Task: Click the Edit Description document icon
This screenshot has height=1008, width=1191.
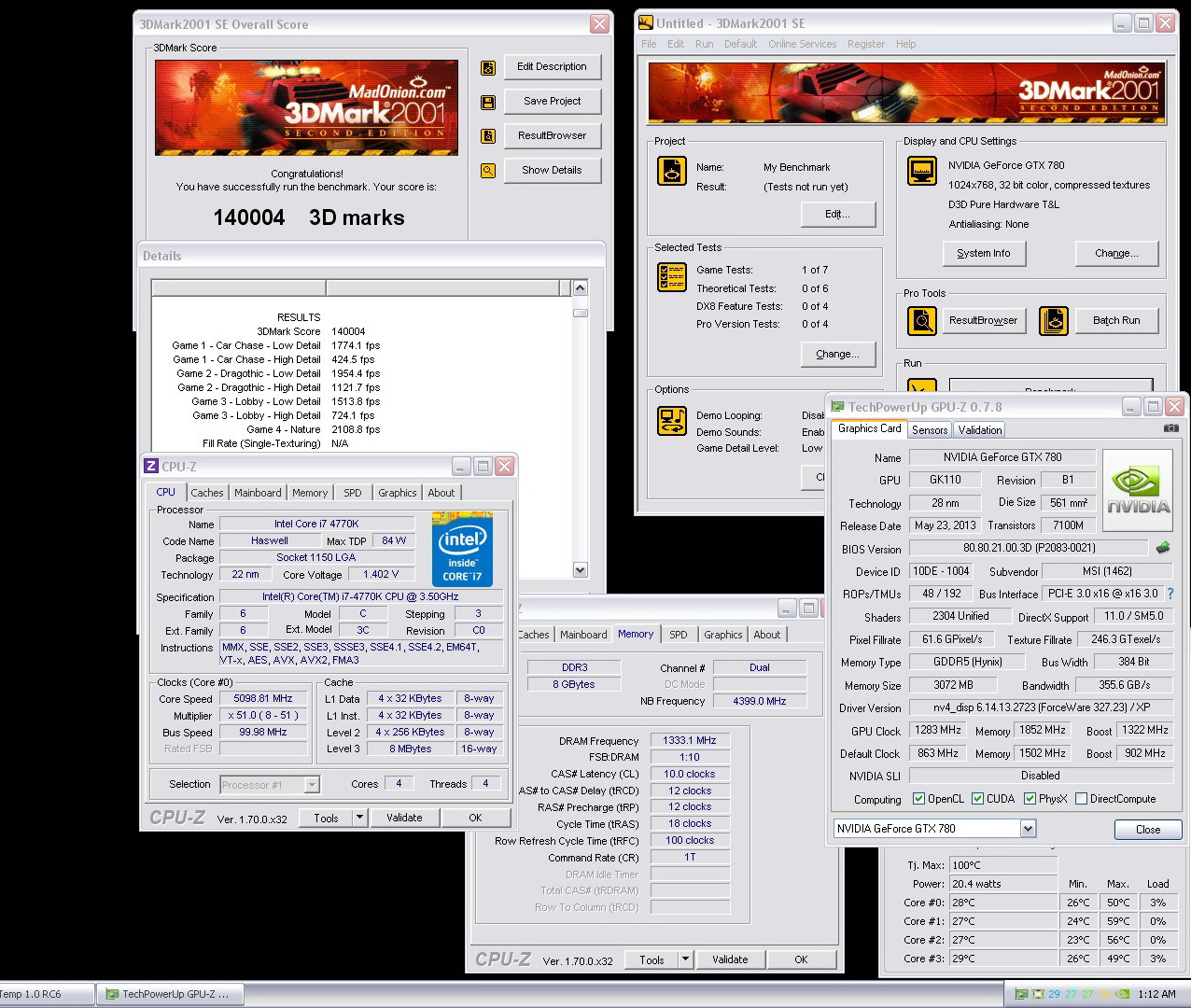Action: (487, 67)
